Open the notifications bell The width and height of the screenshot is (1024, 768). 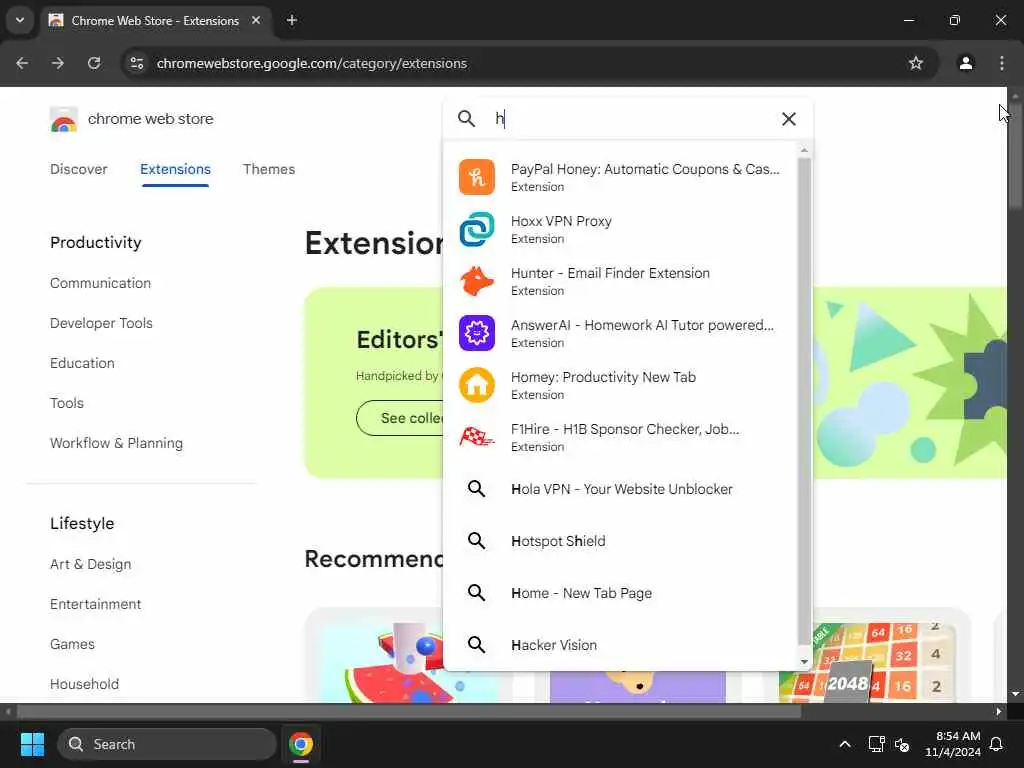(996, 744)
